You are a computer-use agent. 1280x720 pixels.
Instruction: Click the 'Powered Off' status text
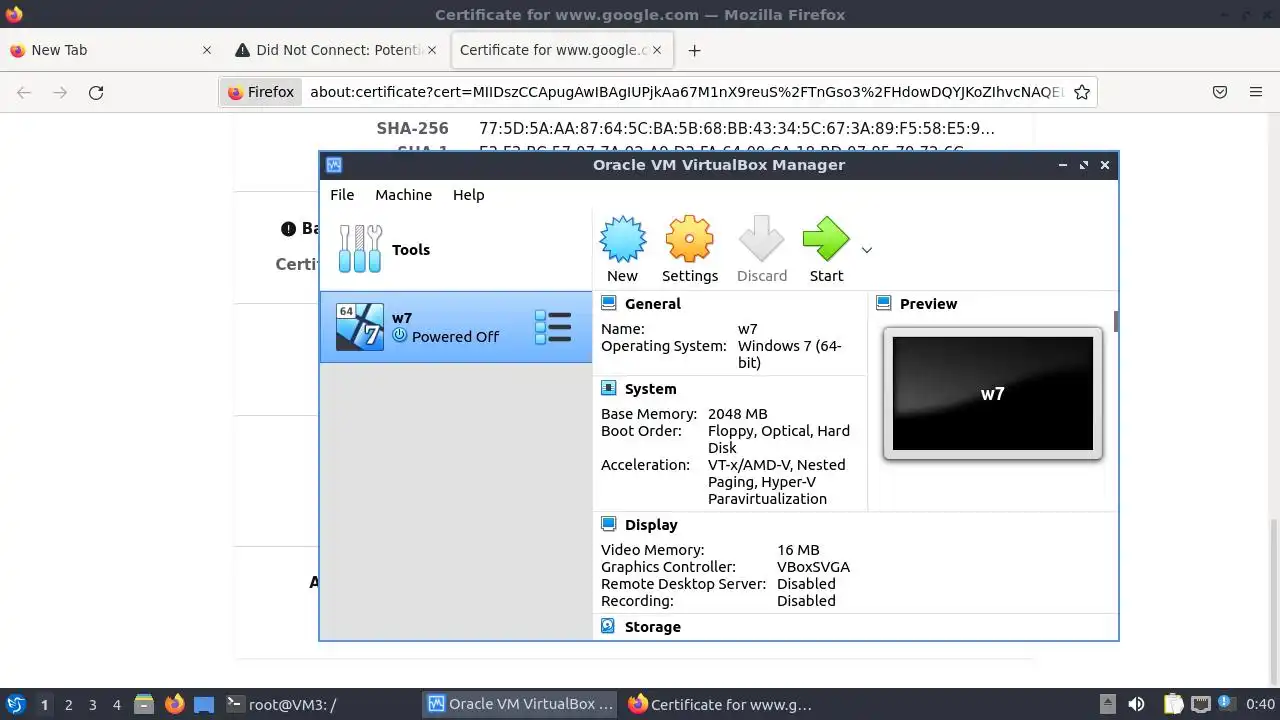pos(455,336)
